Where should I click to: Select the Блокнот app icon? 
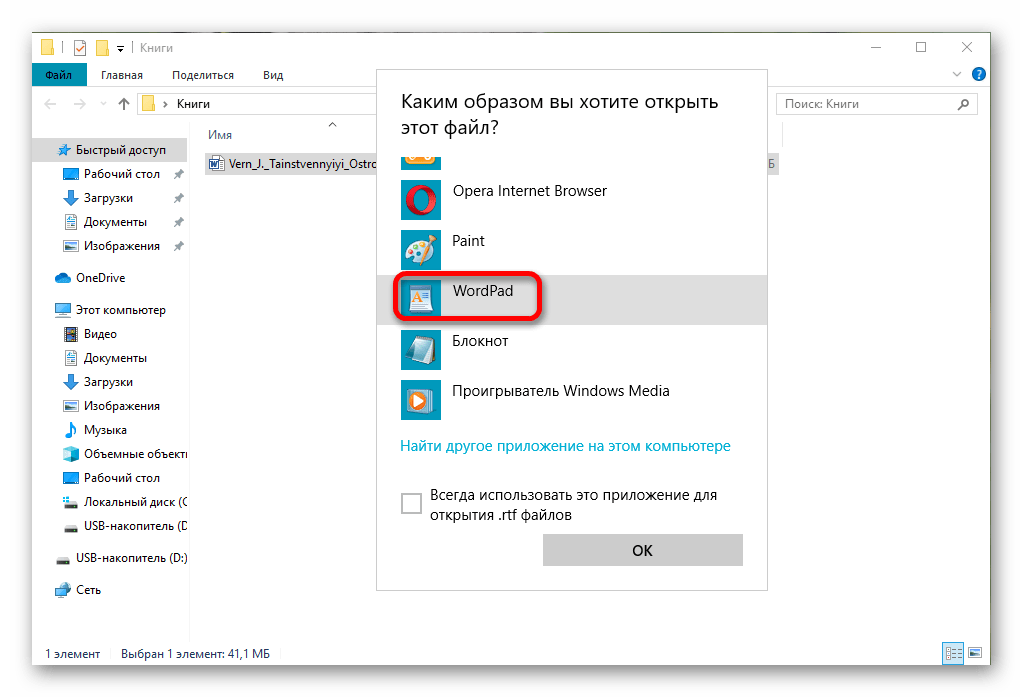coord(421,350)
